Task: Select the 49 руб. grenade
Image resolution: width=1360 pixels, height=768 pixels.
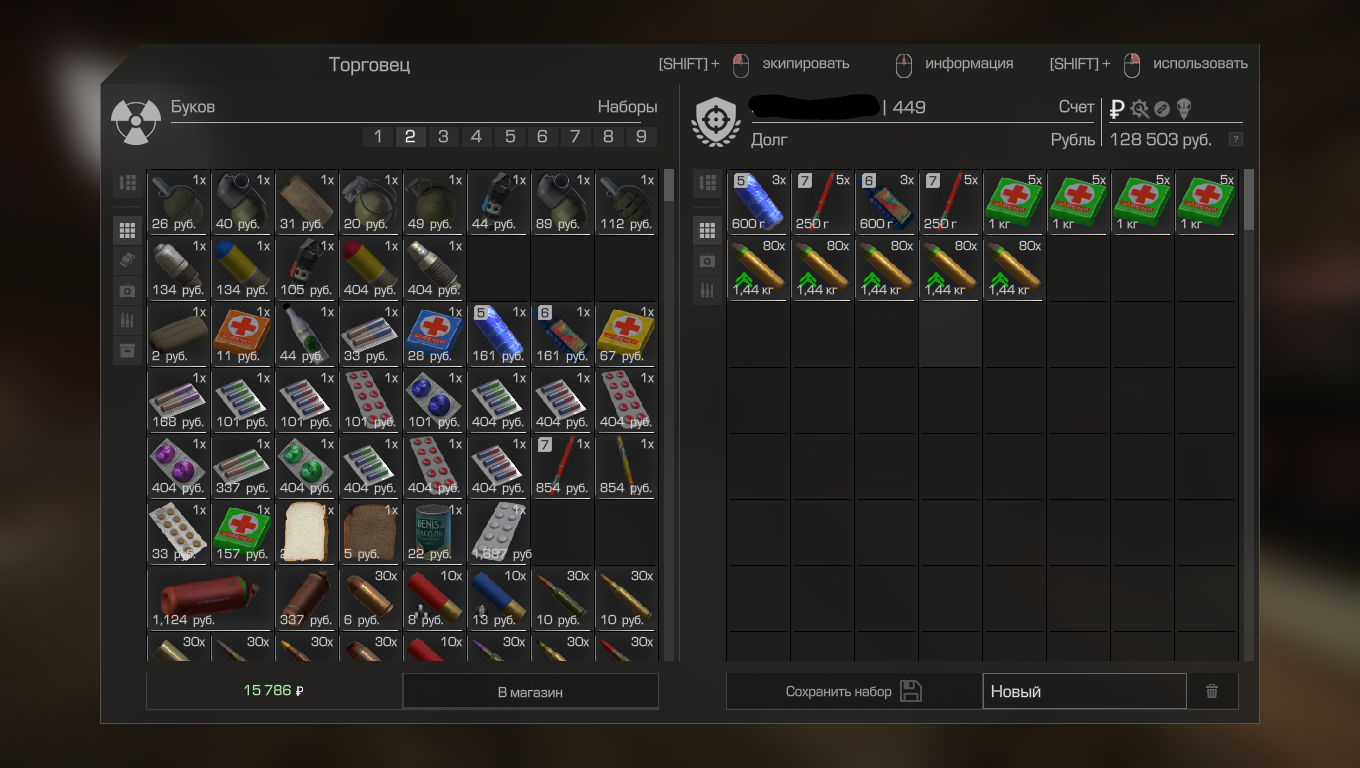Action: [435, 203]
